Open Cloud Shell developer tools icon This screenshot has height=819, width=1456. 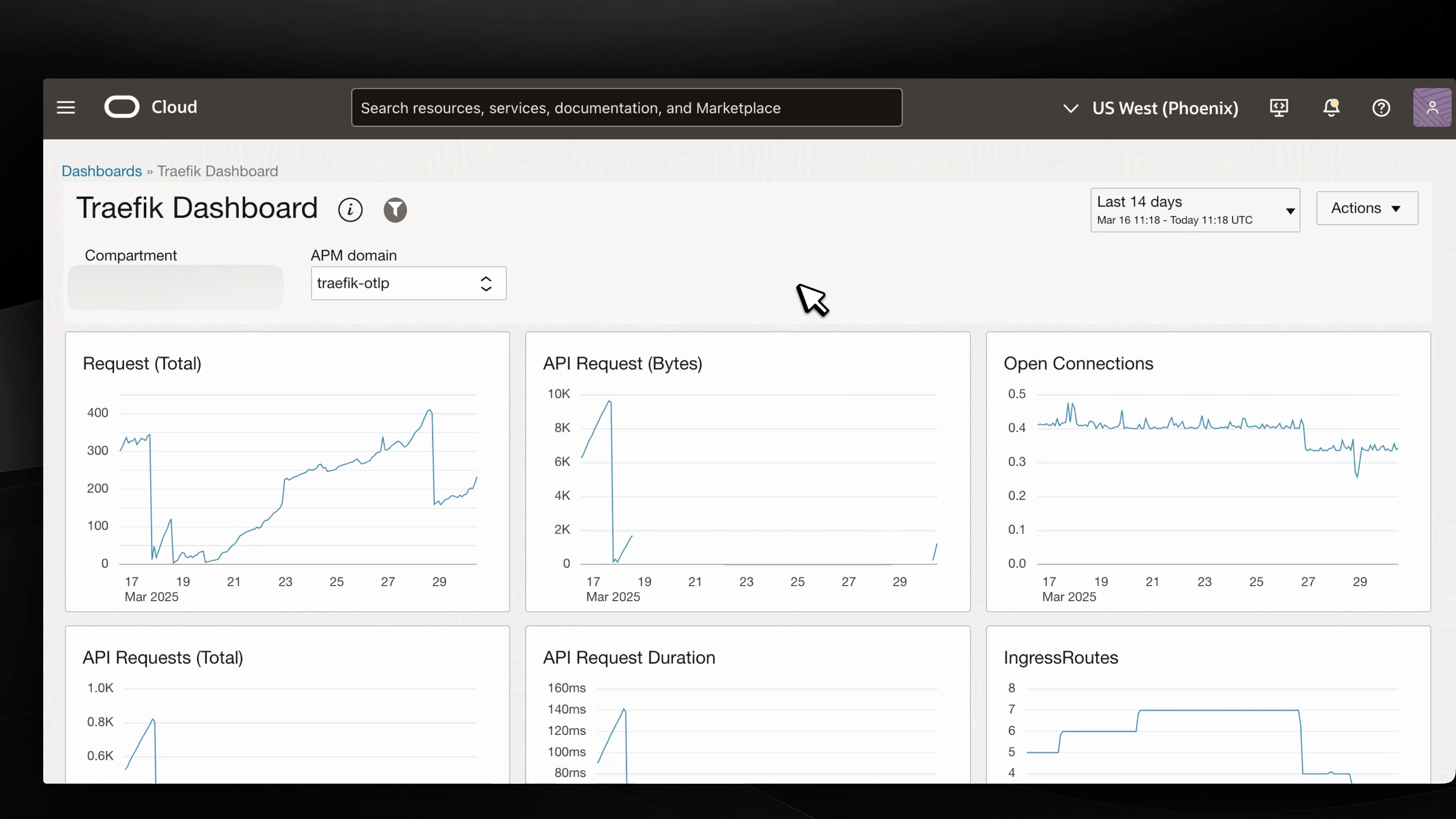1279,107
